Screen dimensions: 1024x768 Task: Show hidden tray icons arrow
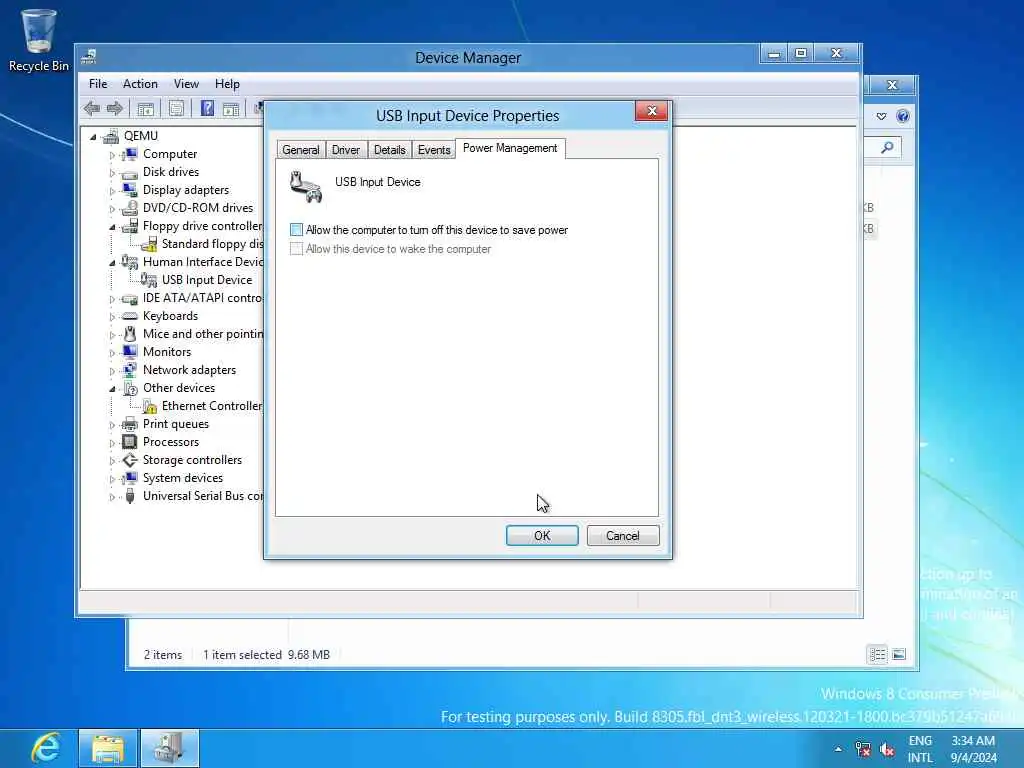[838, 749]
